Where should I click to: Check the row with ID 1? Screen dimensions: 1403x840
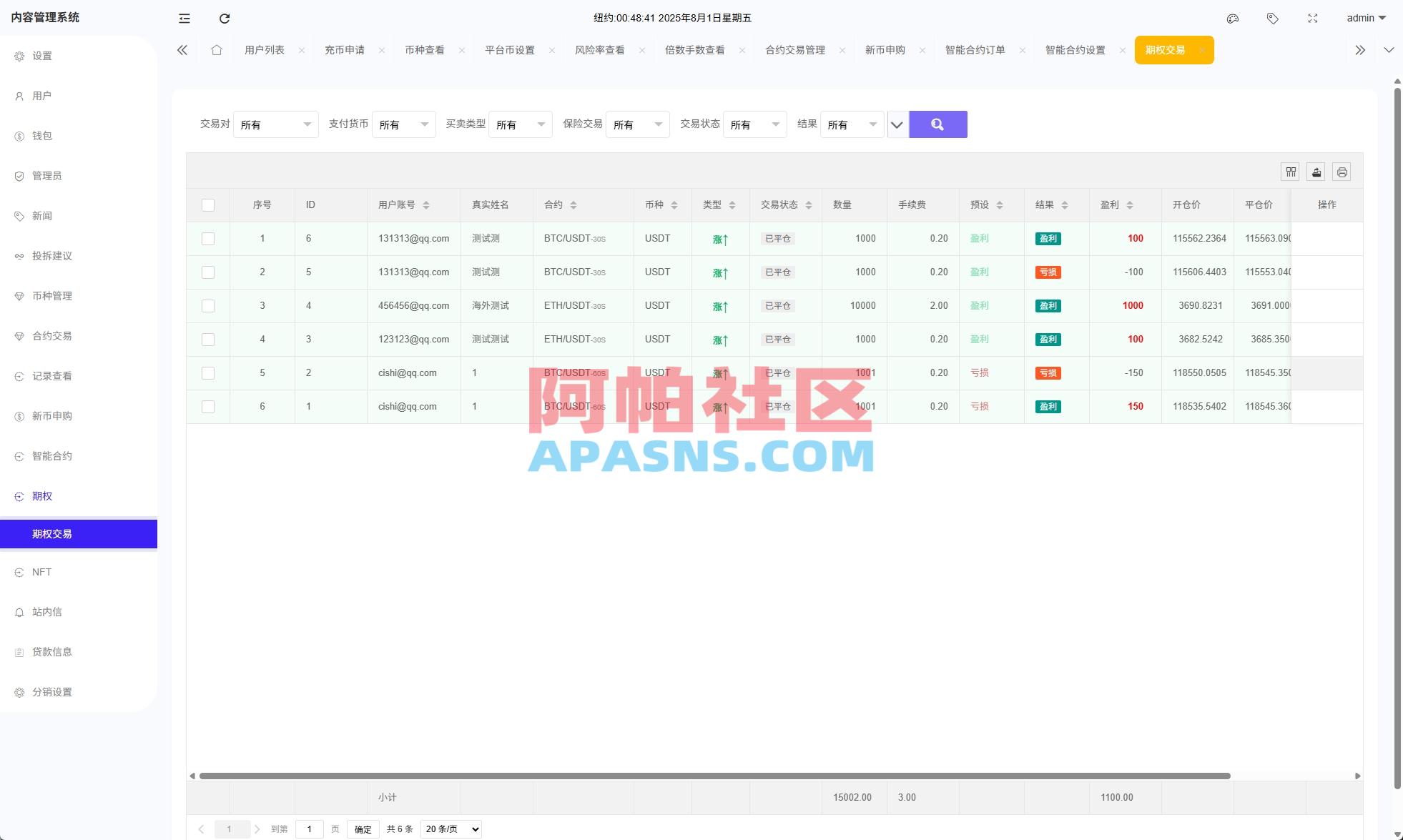pos(208,407)
